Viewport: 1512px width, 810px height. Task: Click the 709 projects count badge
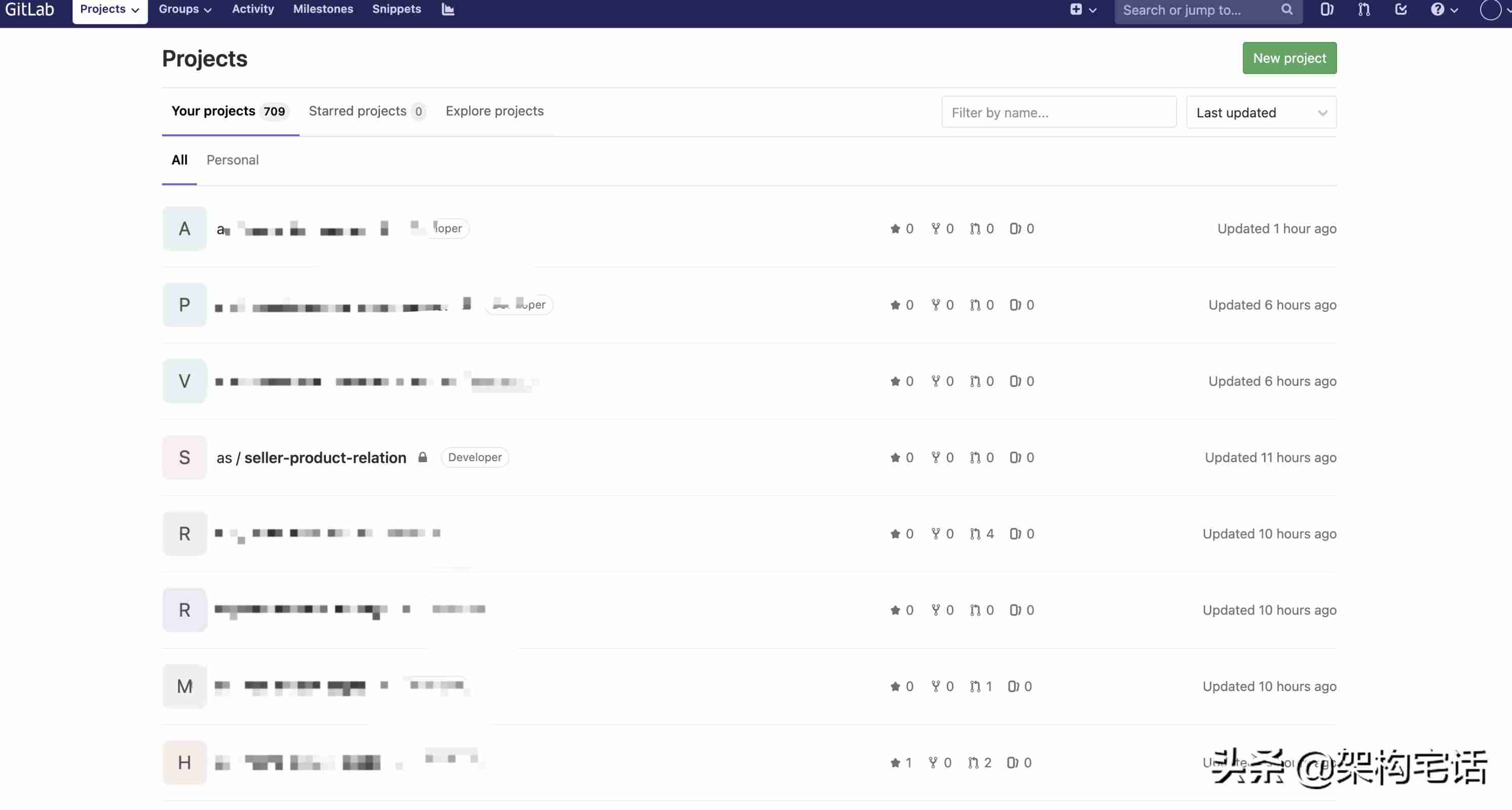pyautogui.click(x=274, y=111)
